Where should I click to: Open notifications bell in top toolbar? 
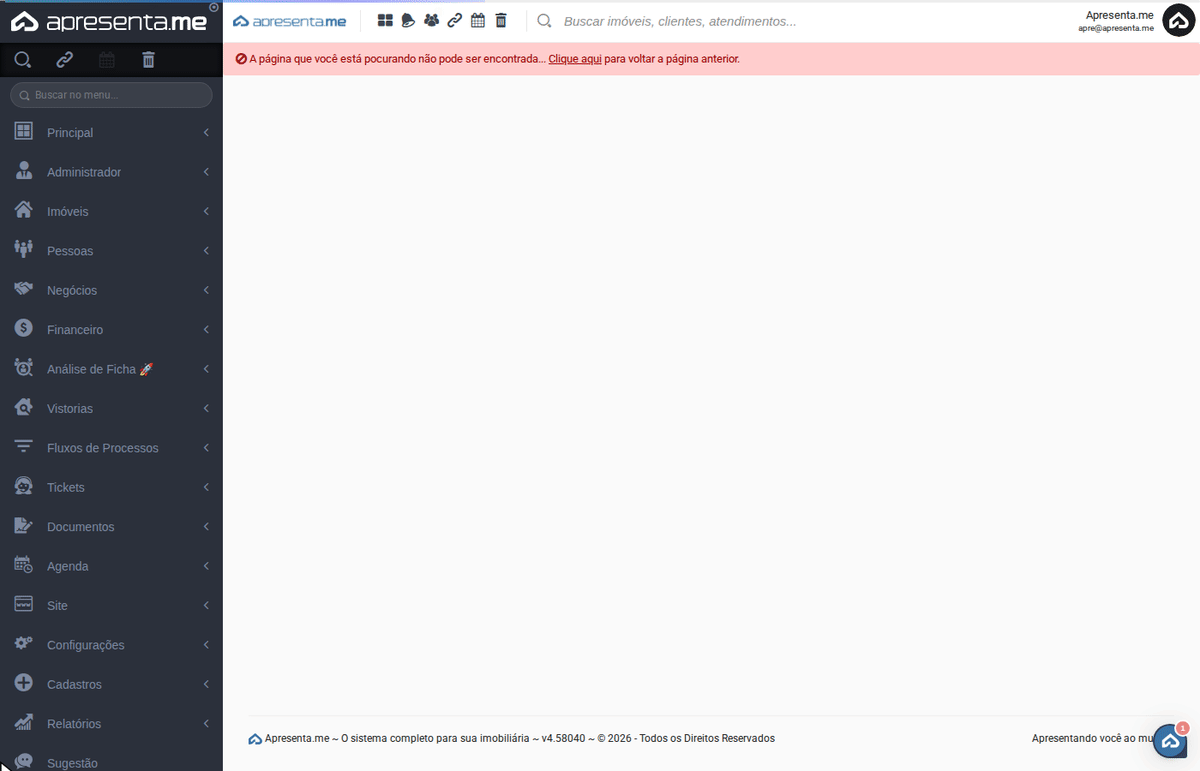pos(408,21)
